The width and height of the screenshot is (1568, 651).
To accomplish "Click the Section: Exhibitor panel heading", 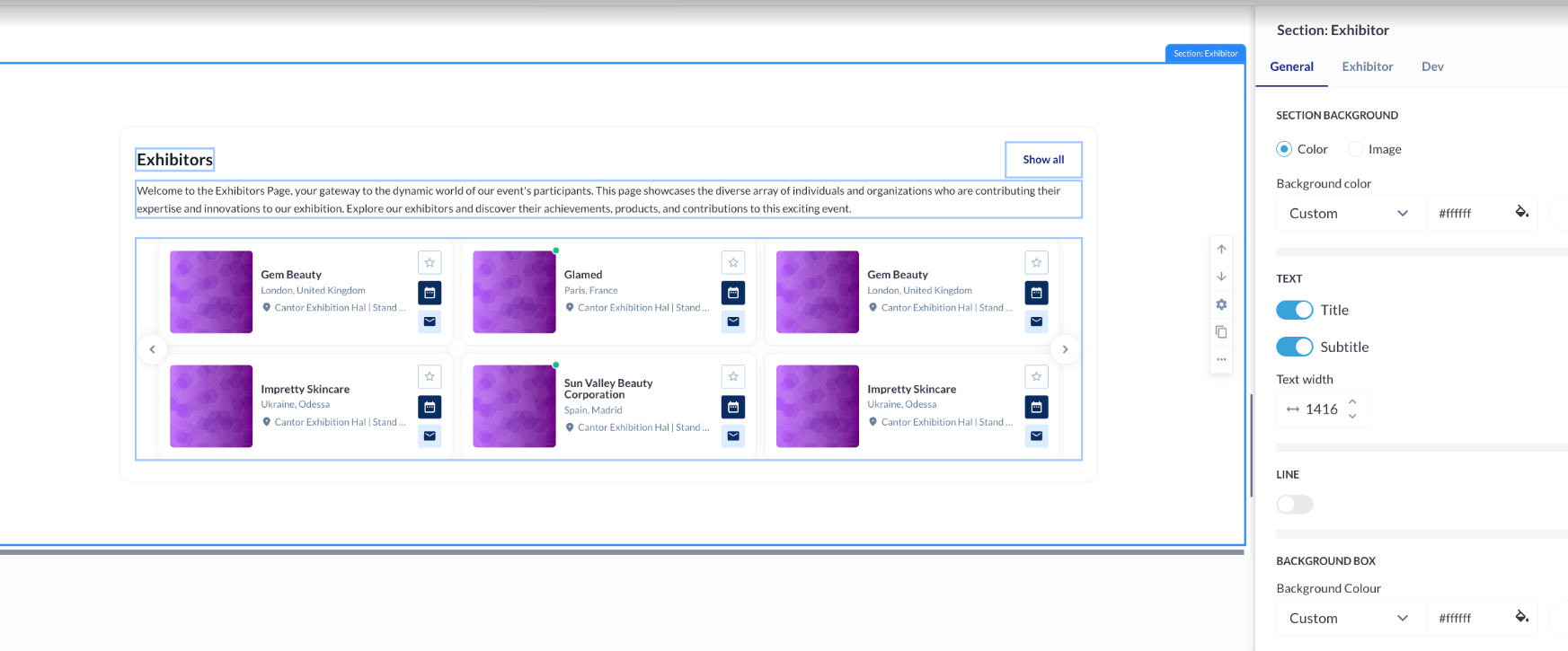I will click(1333, 30).
